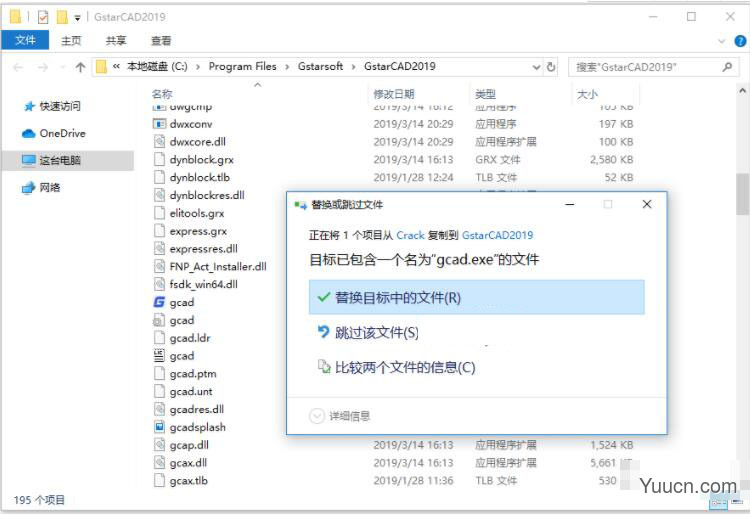The image size is (750, 516).
Task: Click the dwxconv application file icon
Action: [x=159, y=124]
